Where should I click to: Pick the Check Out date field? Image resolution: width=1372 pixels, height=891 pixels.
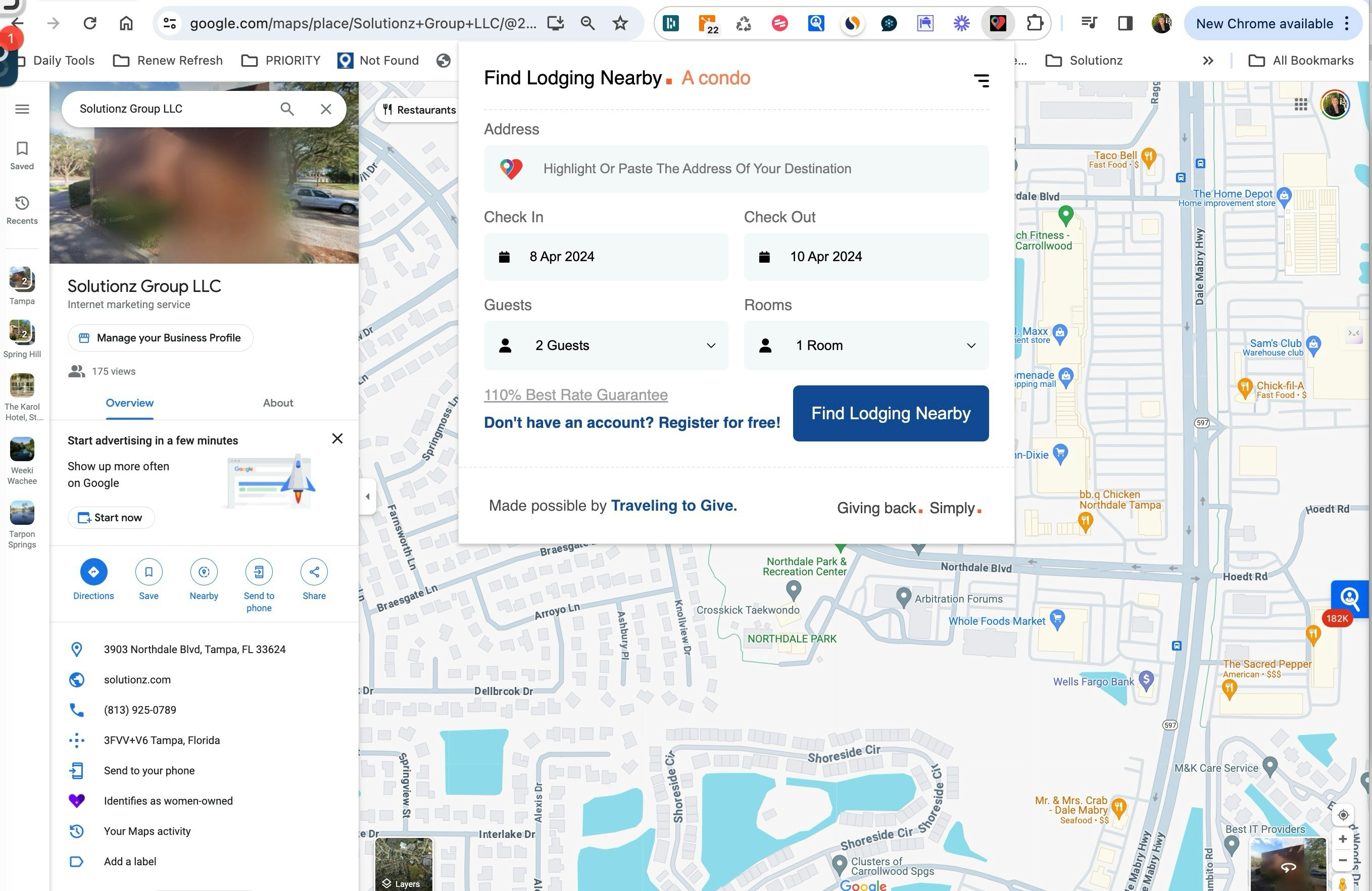(x=866, y=257)
